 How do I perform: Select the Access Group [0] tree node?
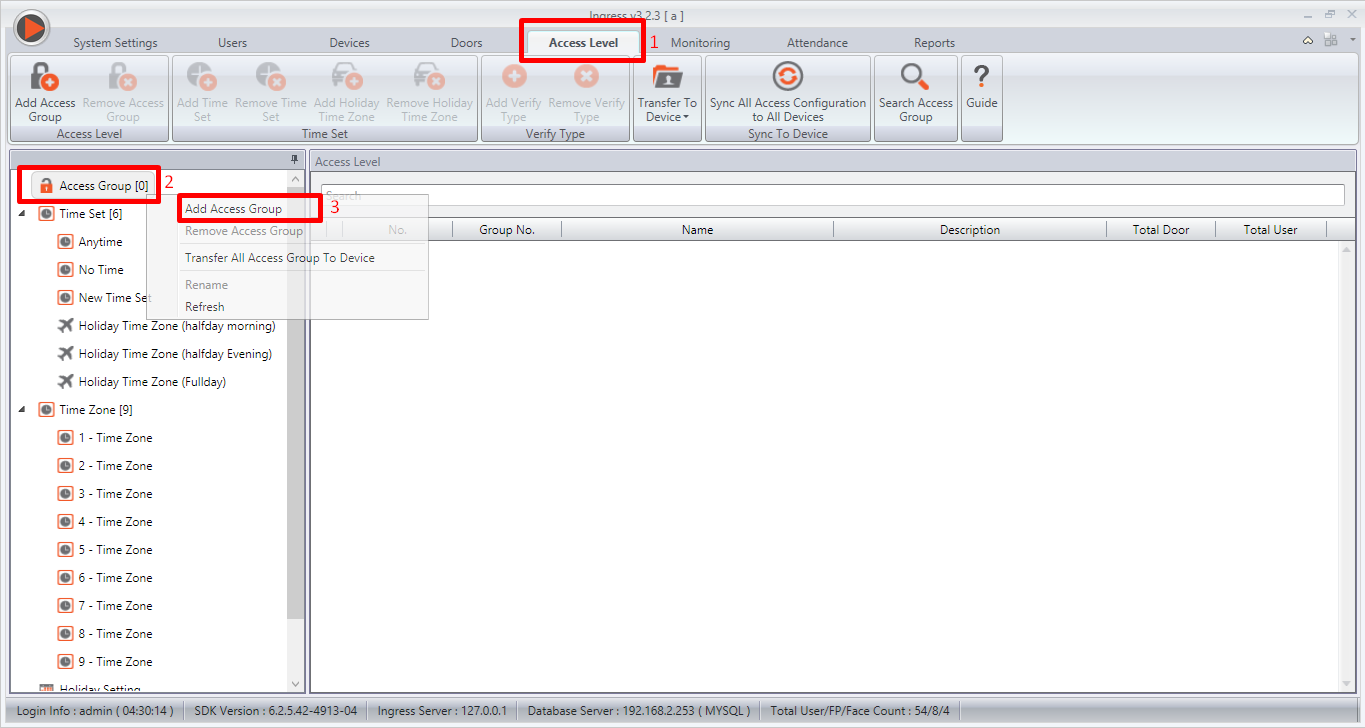tap(93, 186)
